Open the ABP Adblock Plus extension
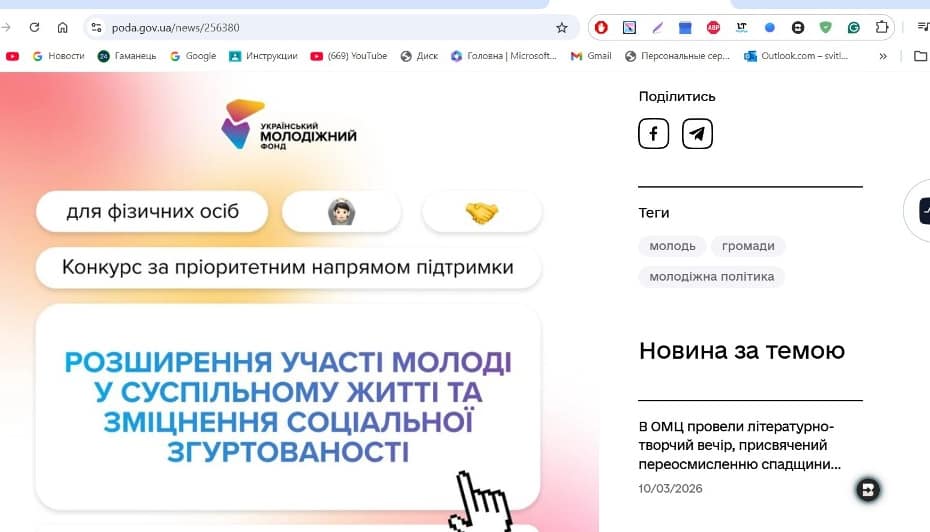The width and height of the screenshot is (930, 532). click(713, 27)
